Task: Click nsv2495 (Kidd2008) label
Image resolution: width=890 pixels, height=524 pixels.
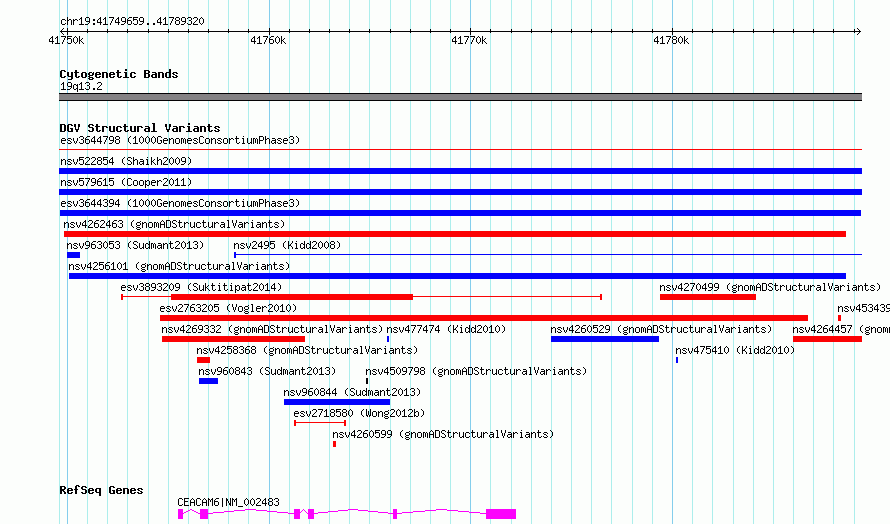Action: click(287, 245)
